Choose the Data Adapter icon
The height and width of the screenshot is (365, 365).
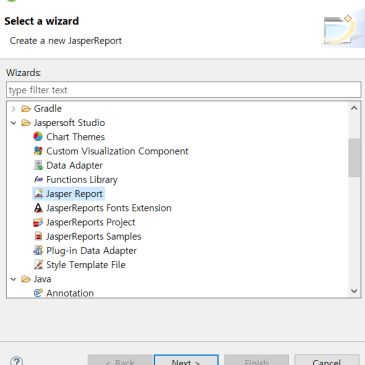point(38,165)
